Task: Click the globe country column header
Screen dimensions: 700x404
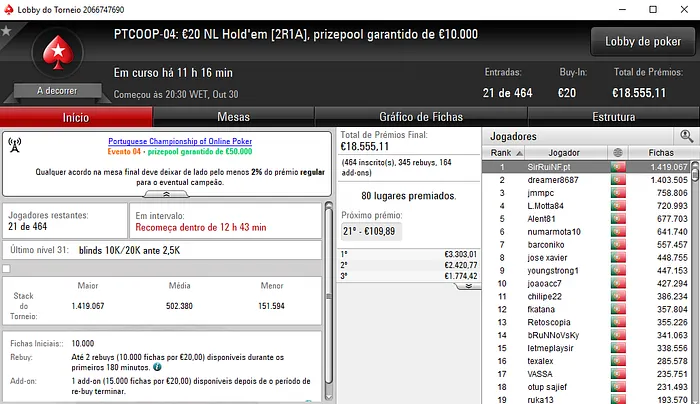Action: pyautogui.click(x=618, y=153)
